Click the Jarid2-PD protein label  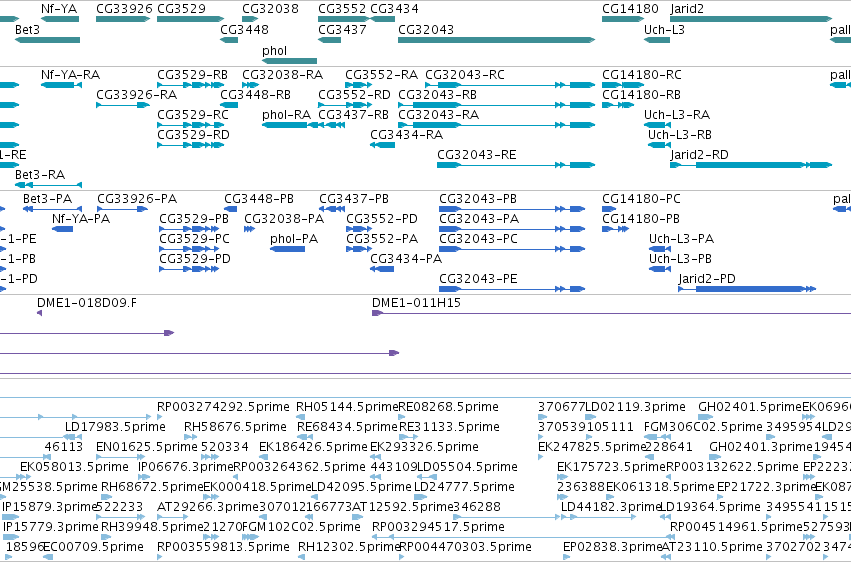click(707, 279)
